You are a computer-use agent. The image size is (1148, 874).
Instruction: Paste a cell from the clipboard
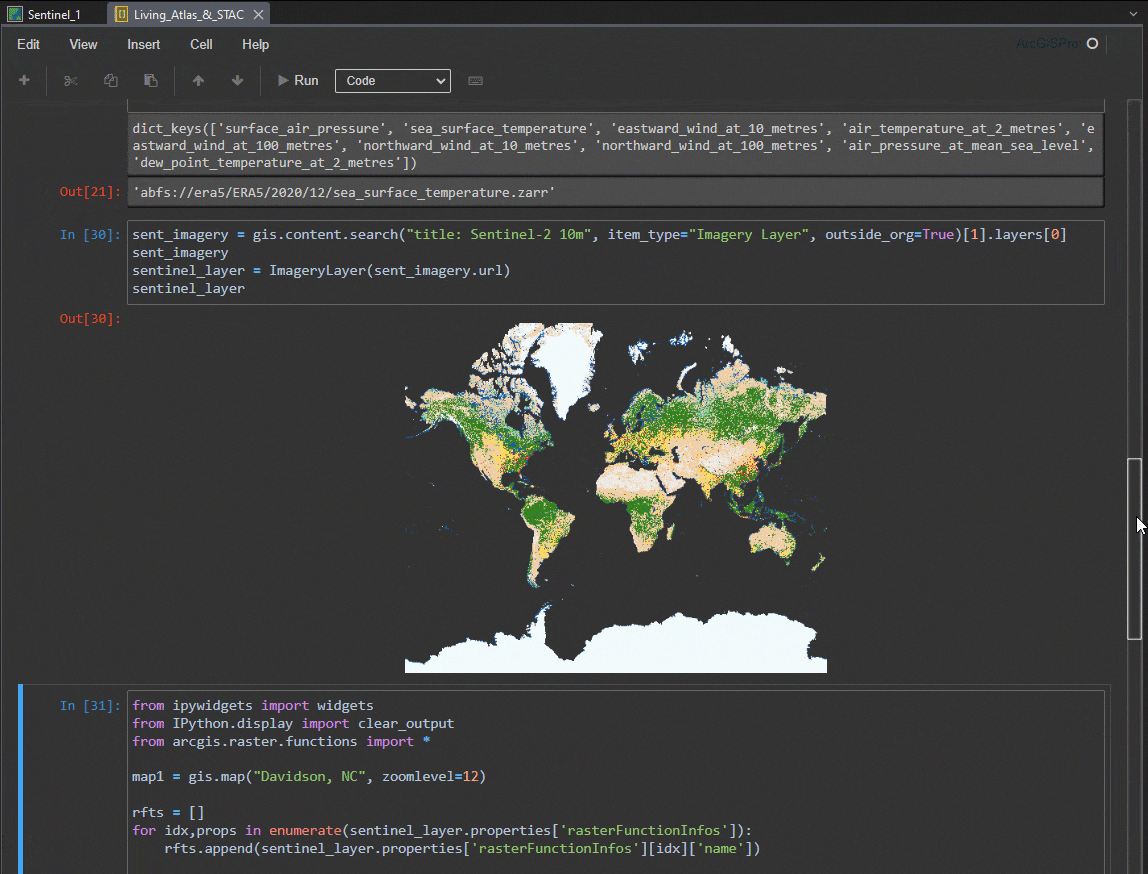(x=150, y=80)
